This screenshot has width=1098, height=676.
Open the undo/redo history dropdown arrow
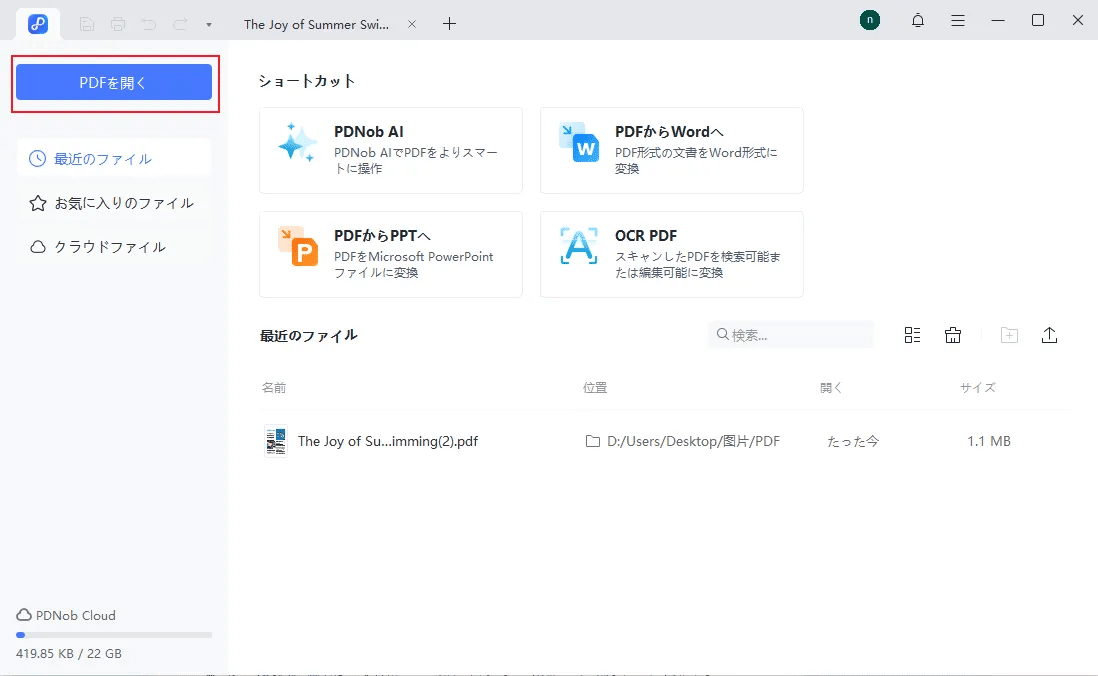click(208, 23)
